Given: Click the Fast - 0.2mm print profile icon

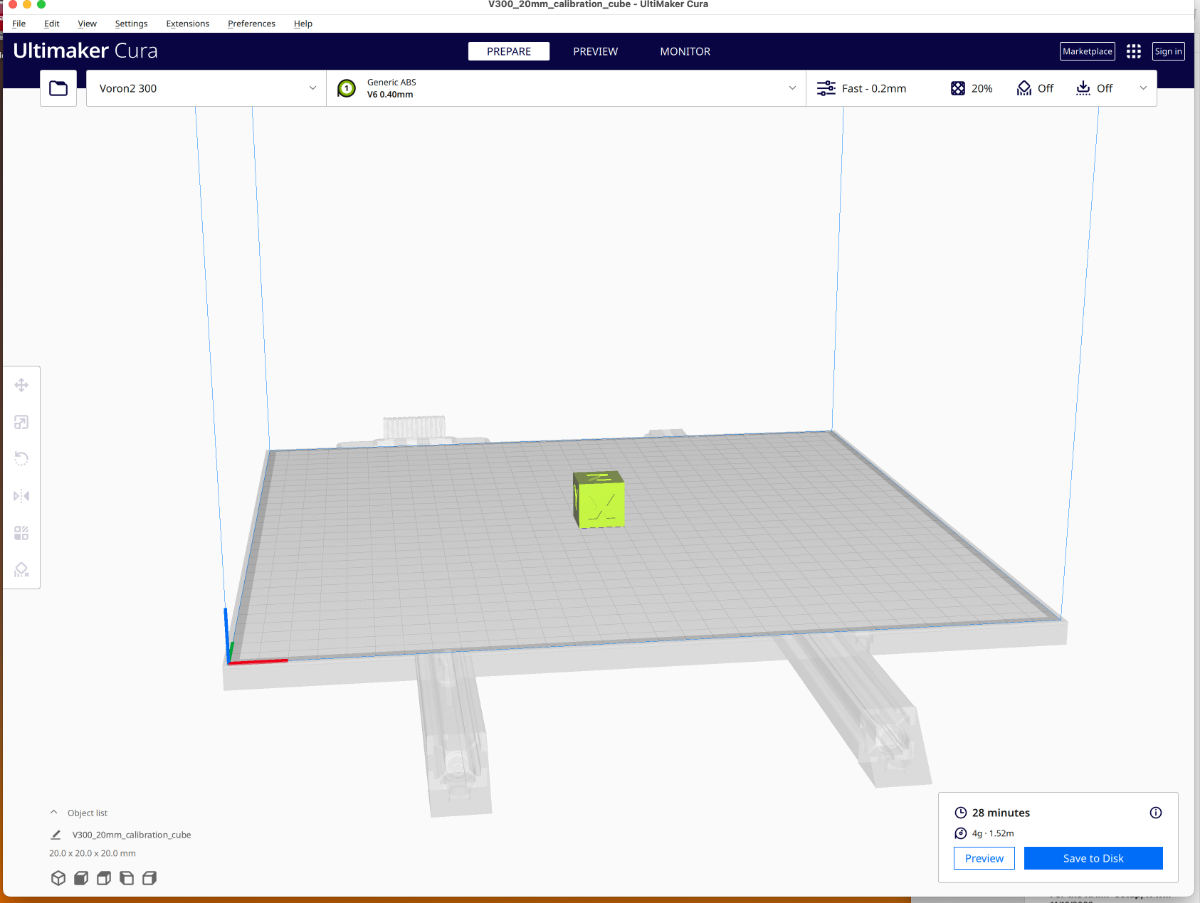Looking at the screenshot, I should tap(826, 88).
